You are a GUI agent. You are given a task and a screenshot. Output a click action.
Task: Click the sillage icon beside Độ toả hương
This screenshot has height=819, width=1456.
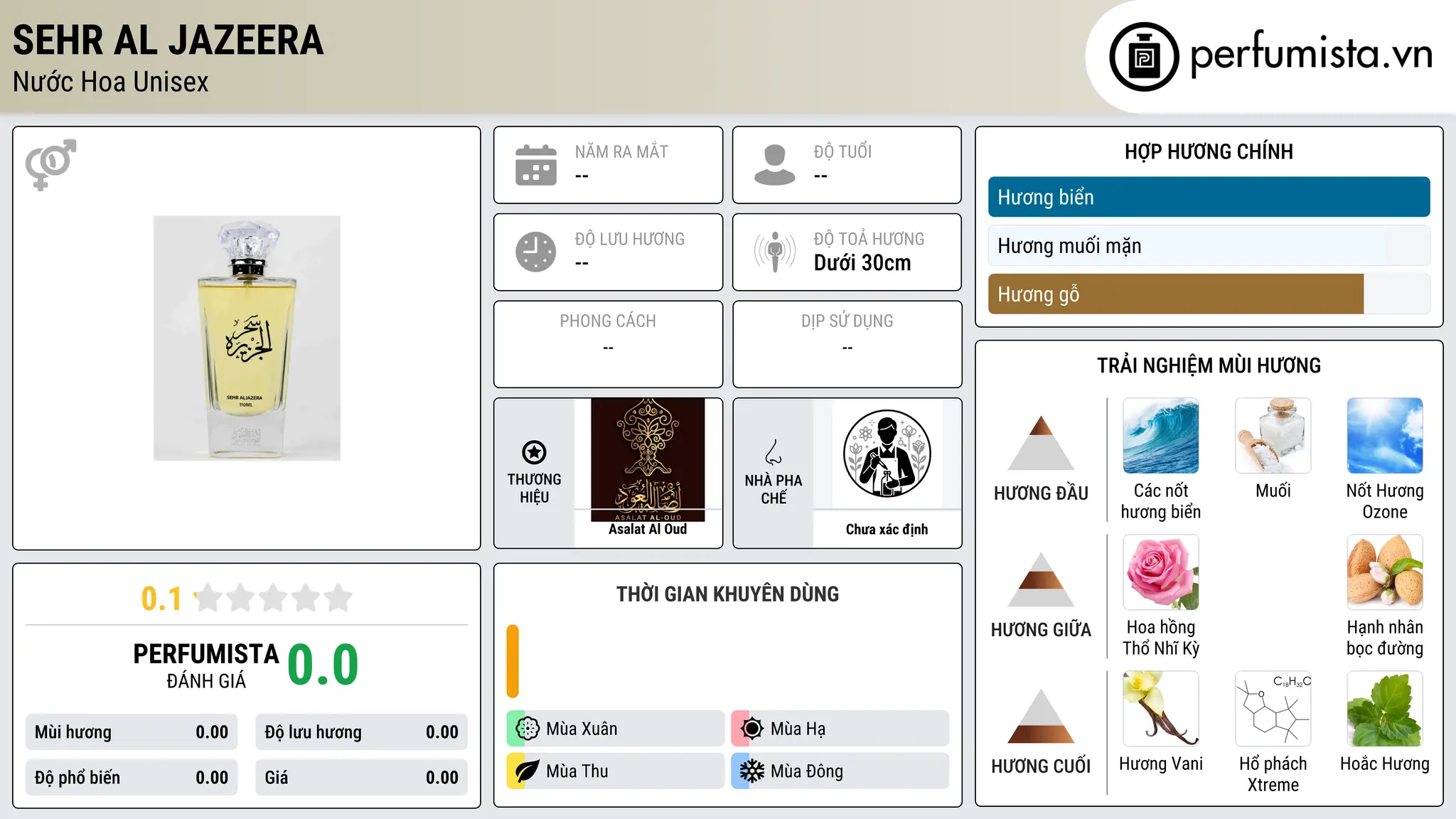pyautogui.click(x=775, y=252)
